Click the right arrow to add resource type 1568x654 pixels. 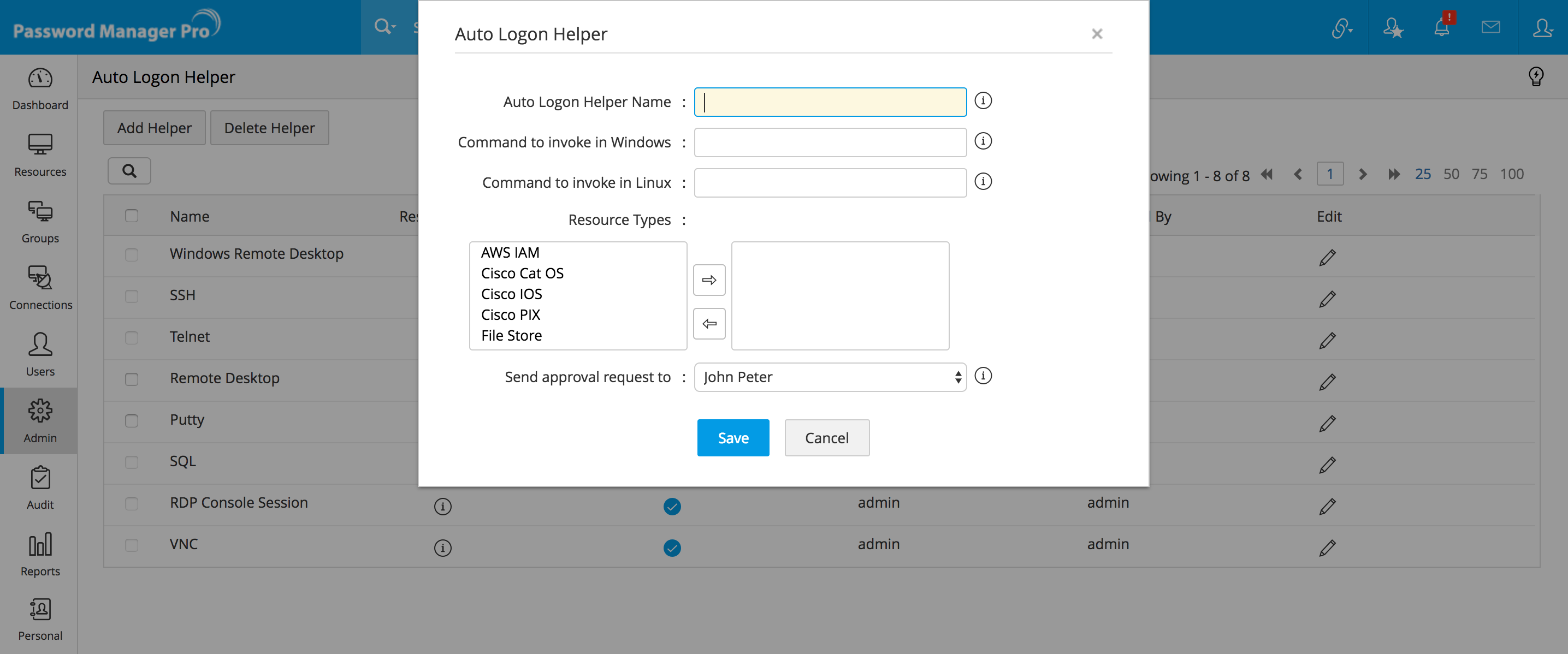(x=709, y=280)
